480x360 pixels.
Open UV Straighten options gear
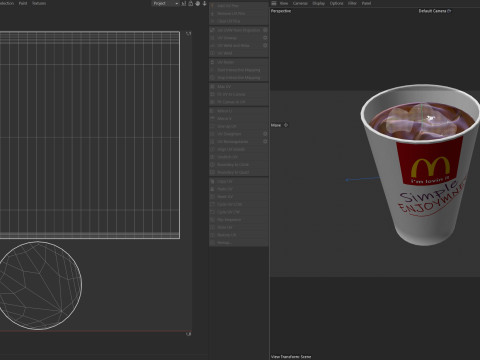[x=265, y=134]
